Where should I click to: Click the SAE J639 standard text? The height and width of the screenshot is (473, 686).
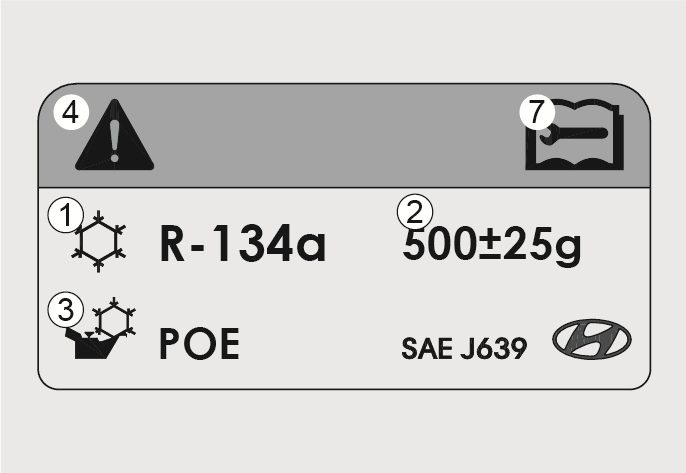coord(464,348)
